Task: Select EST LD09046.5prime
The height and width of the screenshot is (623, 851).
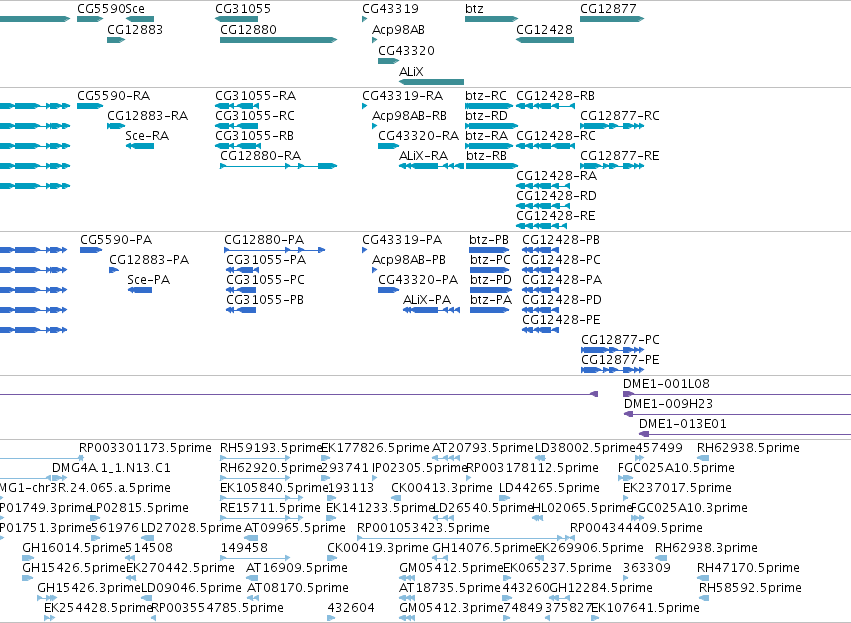Action: 191,588
